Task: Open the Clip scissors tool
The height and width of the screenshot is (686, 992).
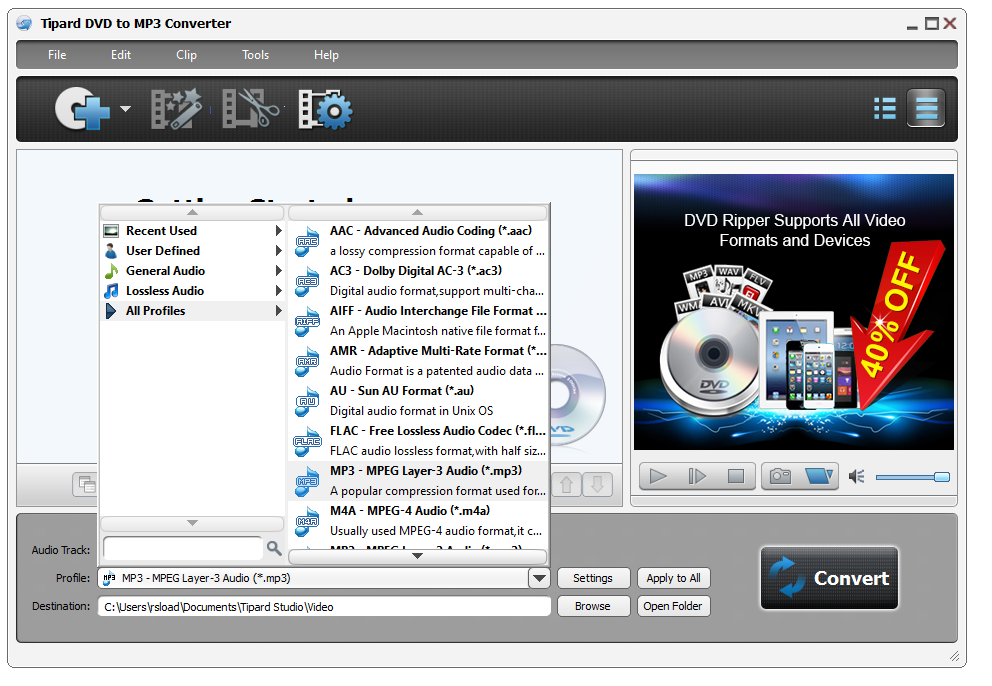Action: point(251,109)
